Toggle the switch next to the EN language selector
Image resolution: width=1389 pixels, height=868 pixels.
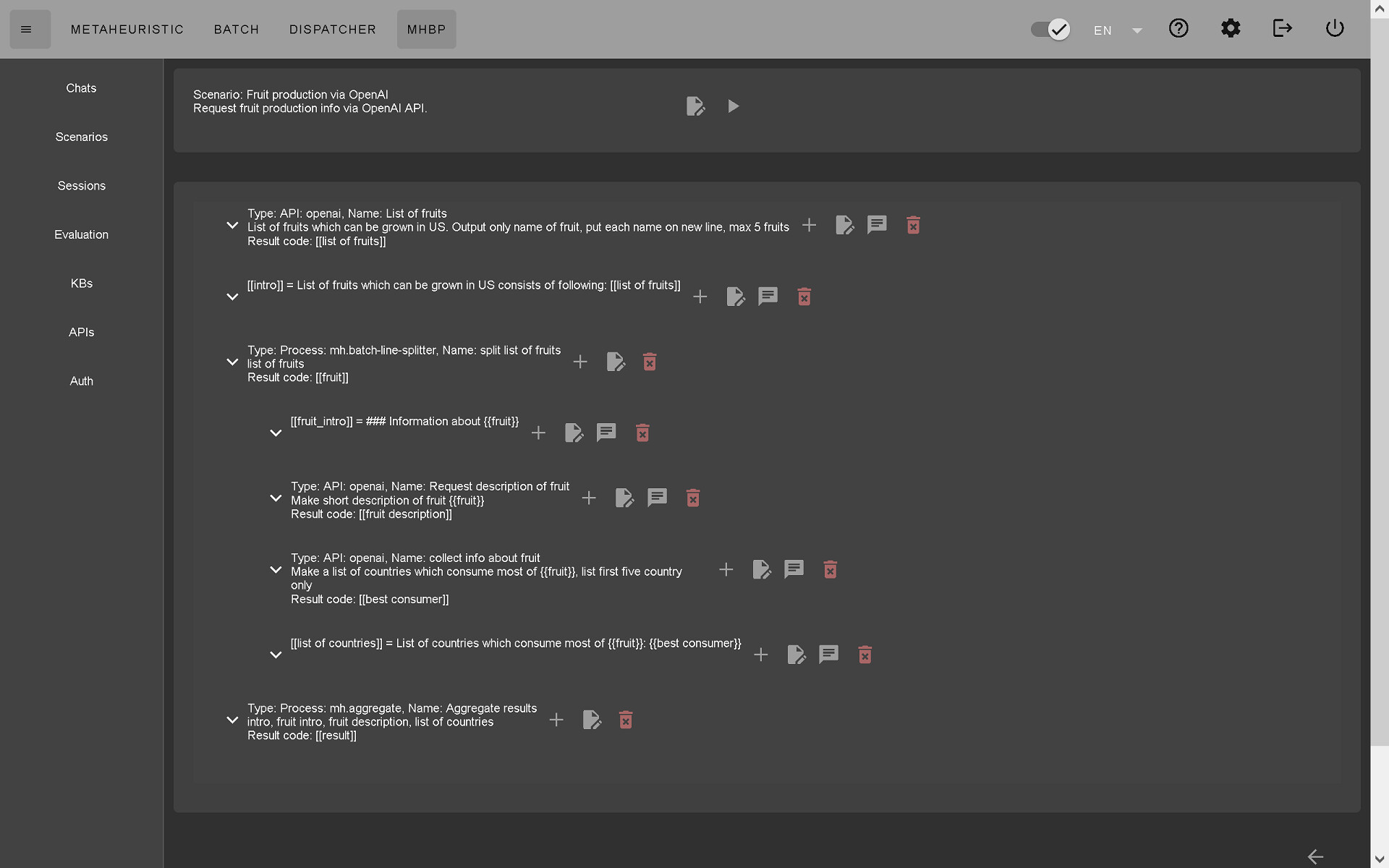pyautogui.click(x=1050, y=29)
